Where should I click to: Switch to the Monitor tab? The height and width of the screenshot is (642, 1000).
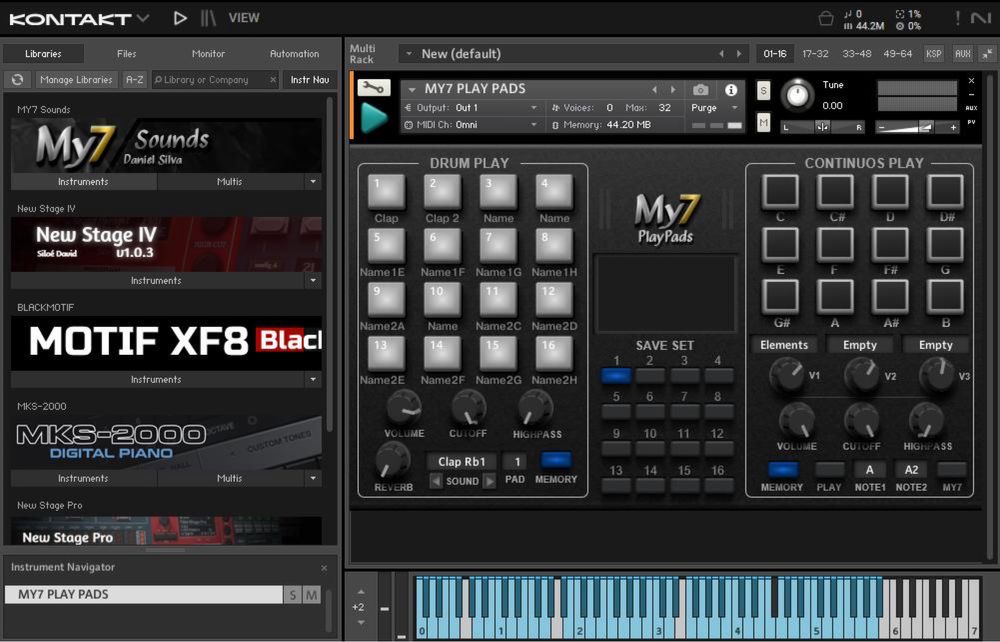[x=209, y=54]
